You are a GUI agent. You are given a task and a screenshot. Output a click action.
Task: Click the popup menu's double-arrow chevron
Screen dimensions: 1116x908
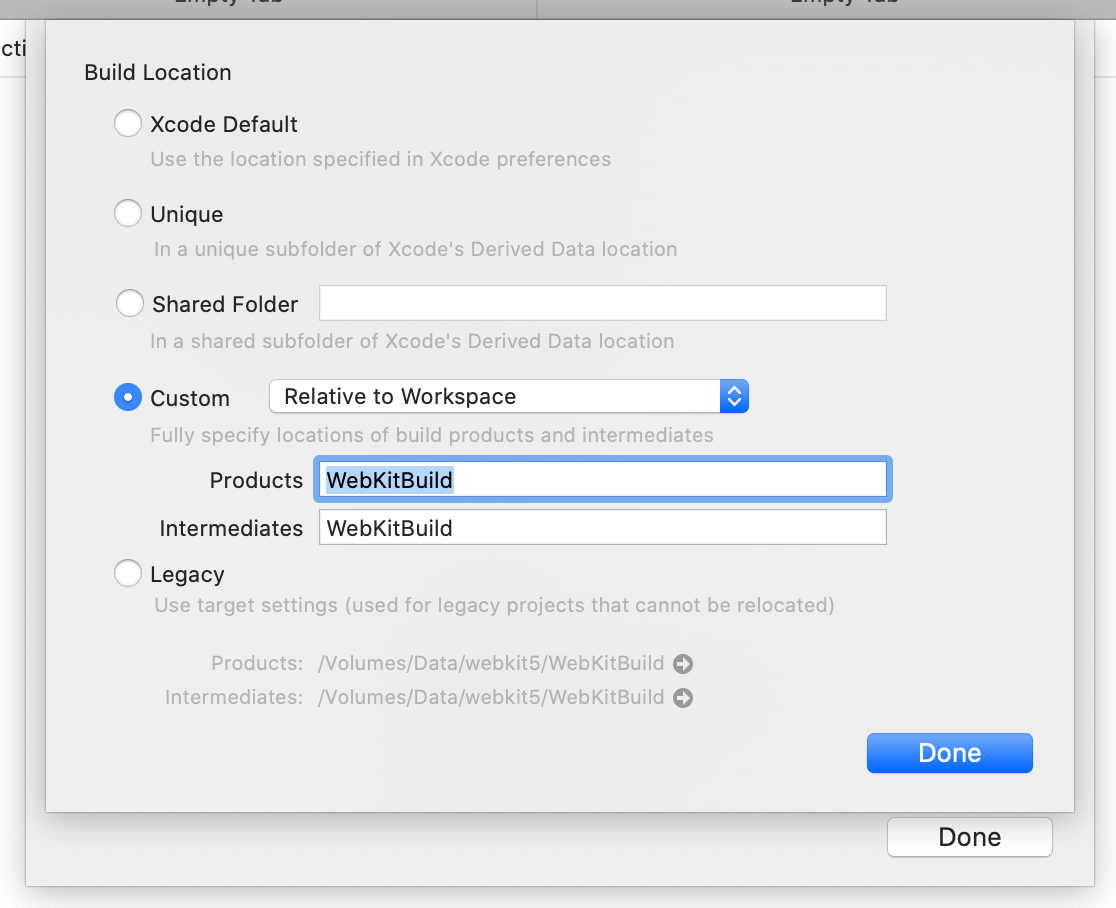pyautogui.click(x=734, y=396)
